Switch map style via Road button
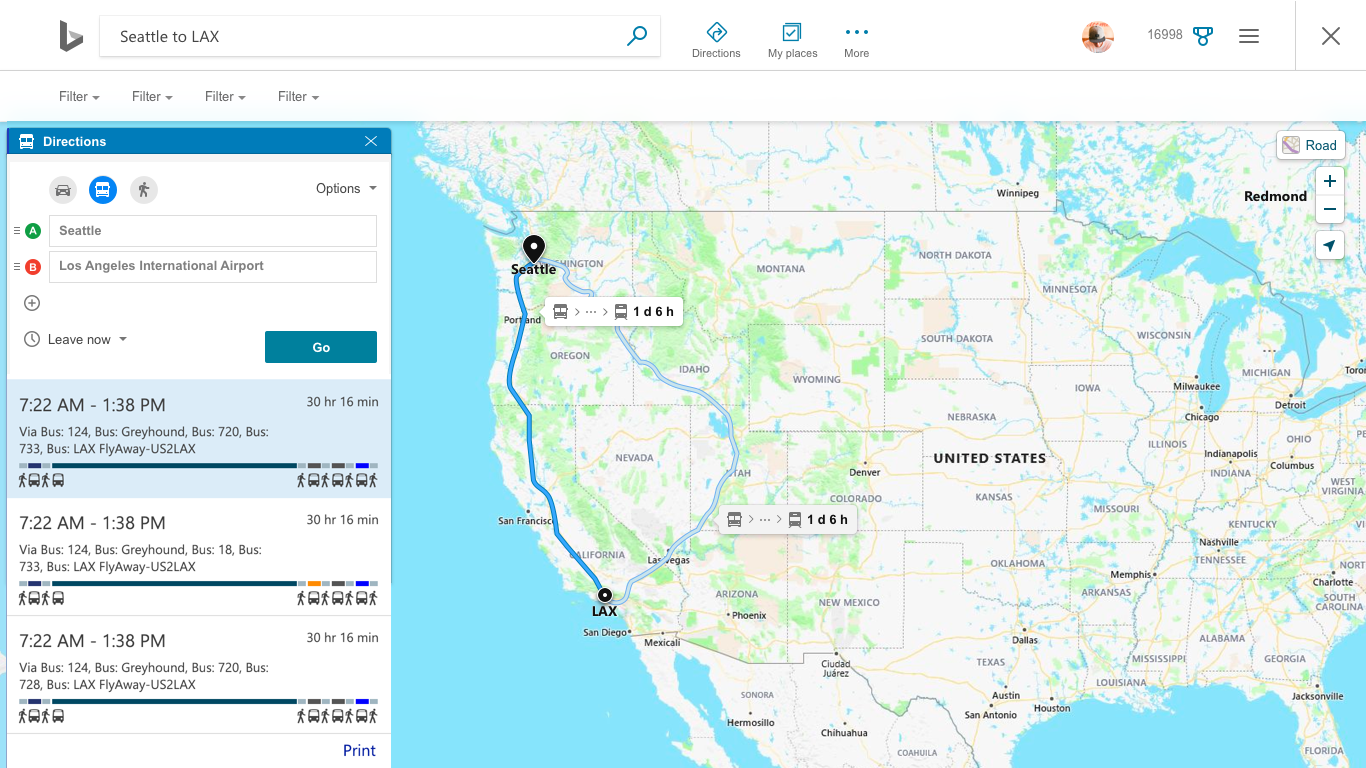The height and width of the screenshot is (768, 1366). [1310, 145]
